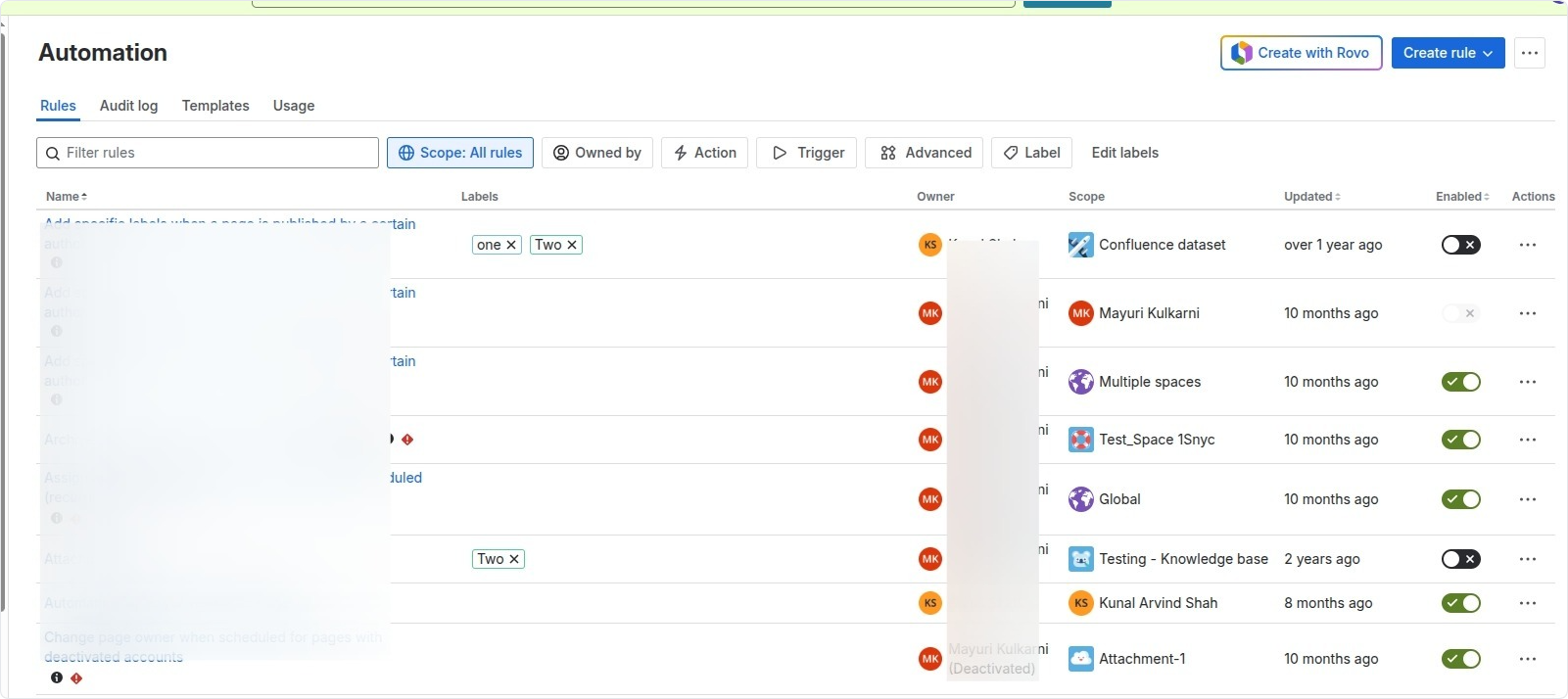Image resolution: width=1568 pixels, height=699 pixels.
Task: Switch to the Audit log tab
Action: (128, 106)
